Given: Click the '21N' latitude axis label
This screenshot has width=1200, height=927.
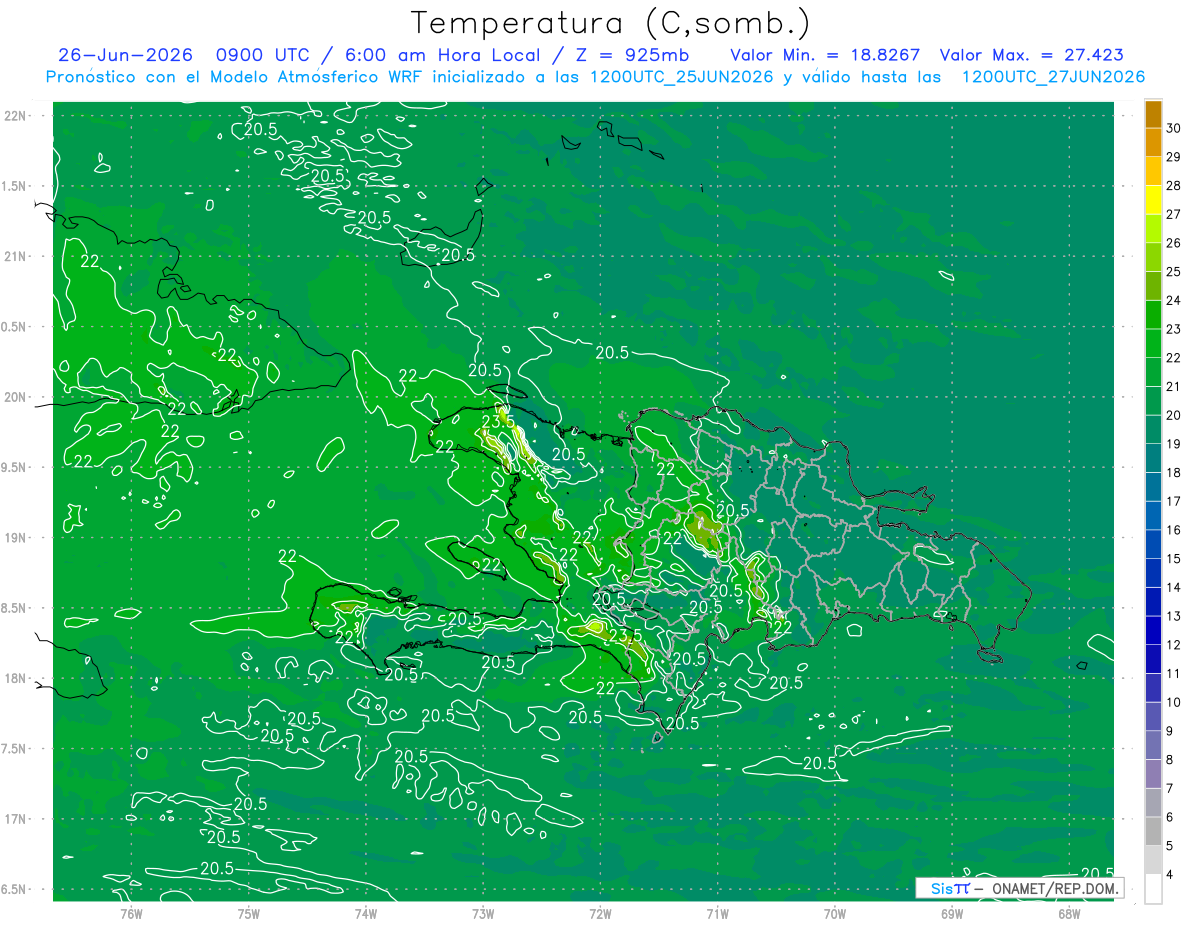Looking at the screenshot, I should click(x=17, y=256).
